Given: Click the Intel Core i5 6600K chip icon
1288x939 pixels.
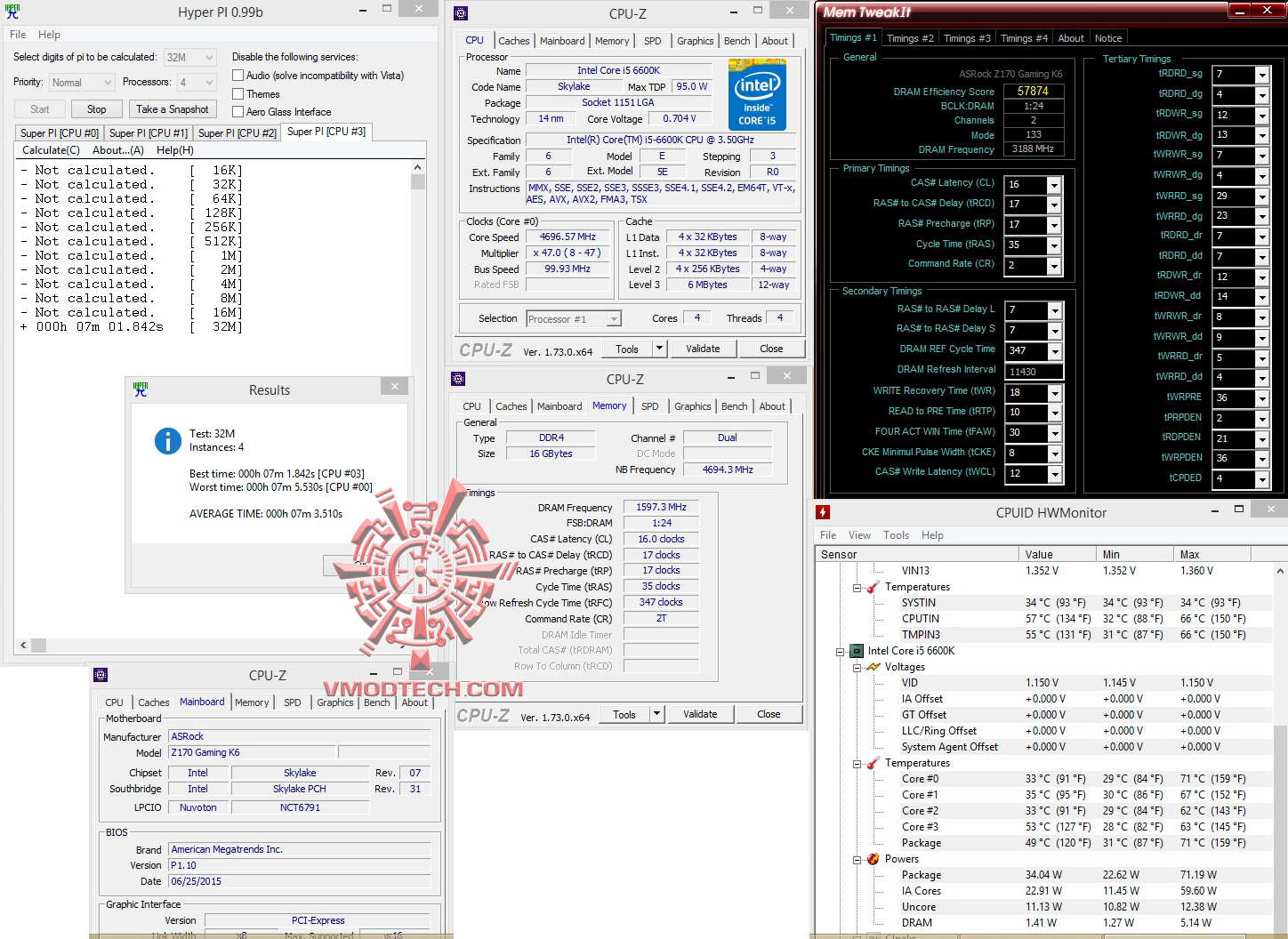Looking at the screenshot, I should click(857, 651).
